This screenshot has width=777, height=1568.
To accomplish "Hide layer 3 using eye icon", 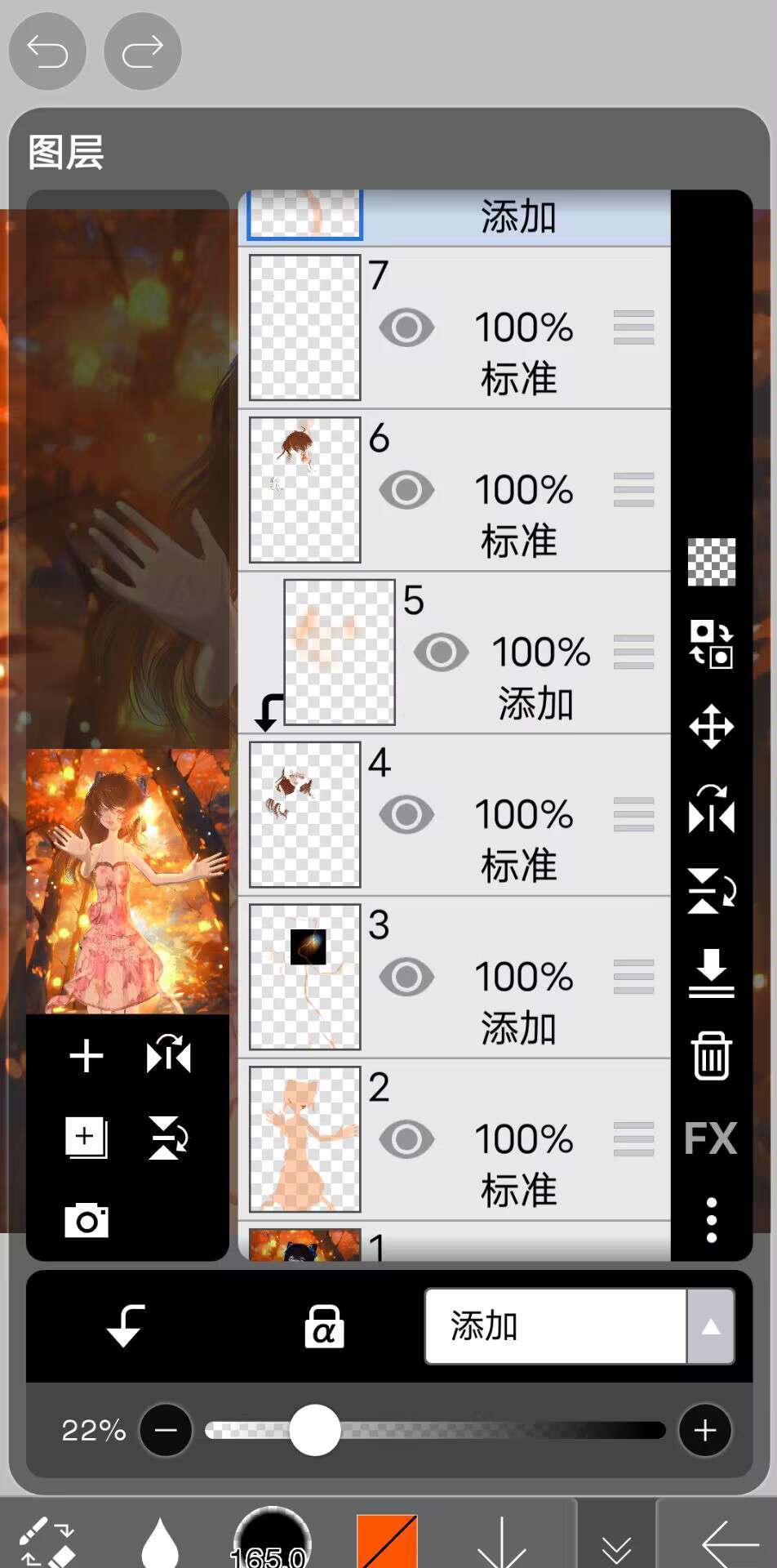I will (406, 978).
